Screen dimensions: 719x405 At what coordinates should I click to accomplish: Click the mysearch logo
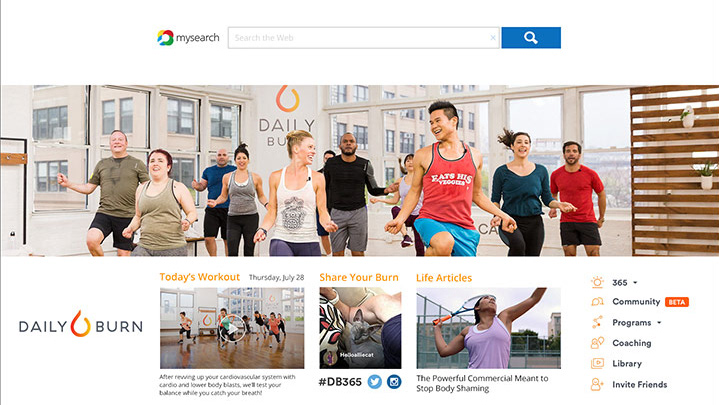[x=188, y=38]
